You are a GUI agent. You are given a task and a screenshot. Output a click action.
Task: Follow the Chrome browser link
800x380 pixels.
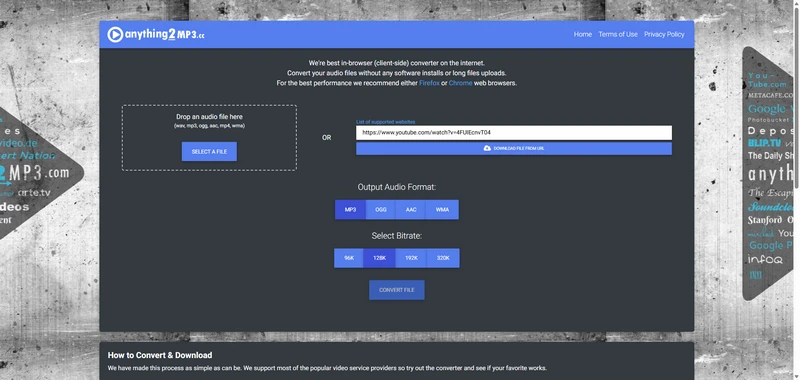click(x=460, y=83)
